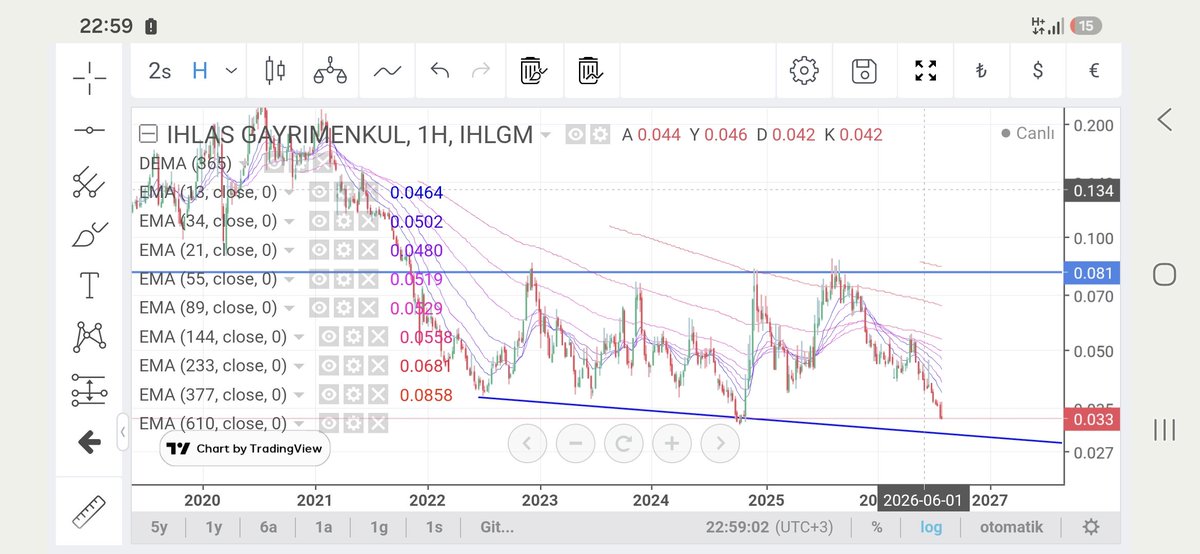Select the 1a time range
This screenshot has width=1200, height=554.
click(322, 527)
